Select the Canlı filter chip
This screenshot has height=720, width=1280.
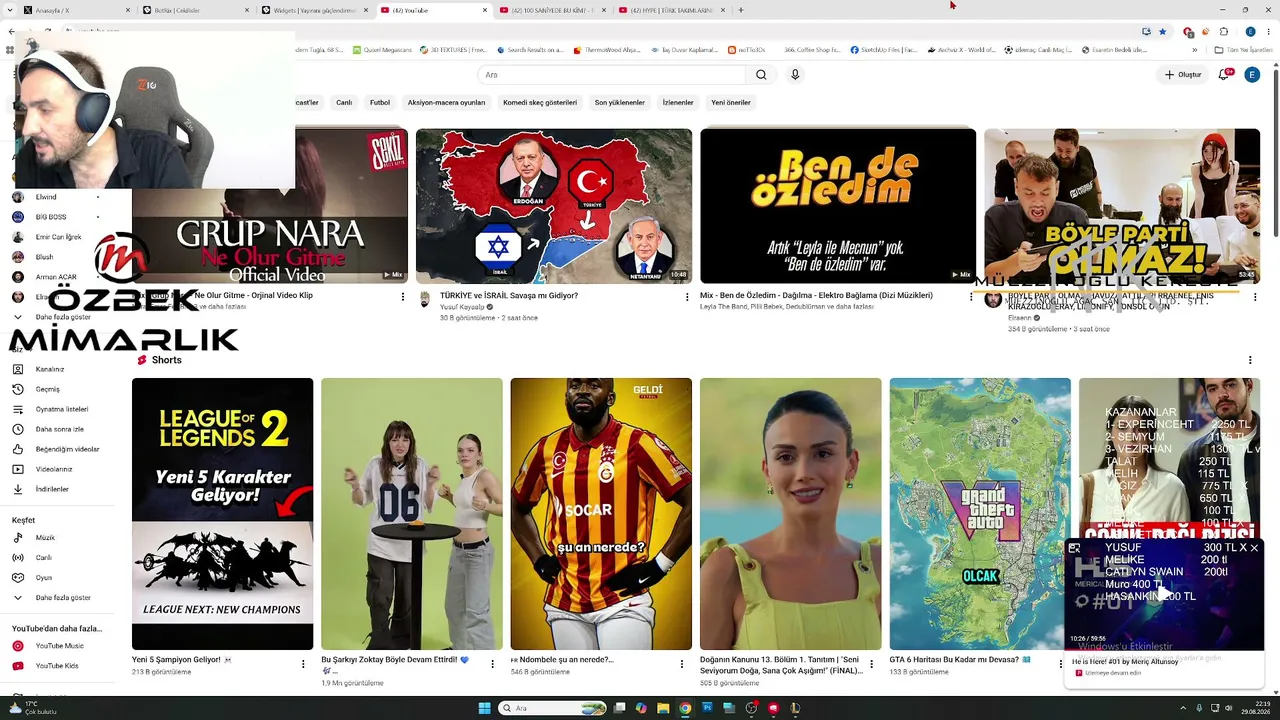pos(344,102)
